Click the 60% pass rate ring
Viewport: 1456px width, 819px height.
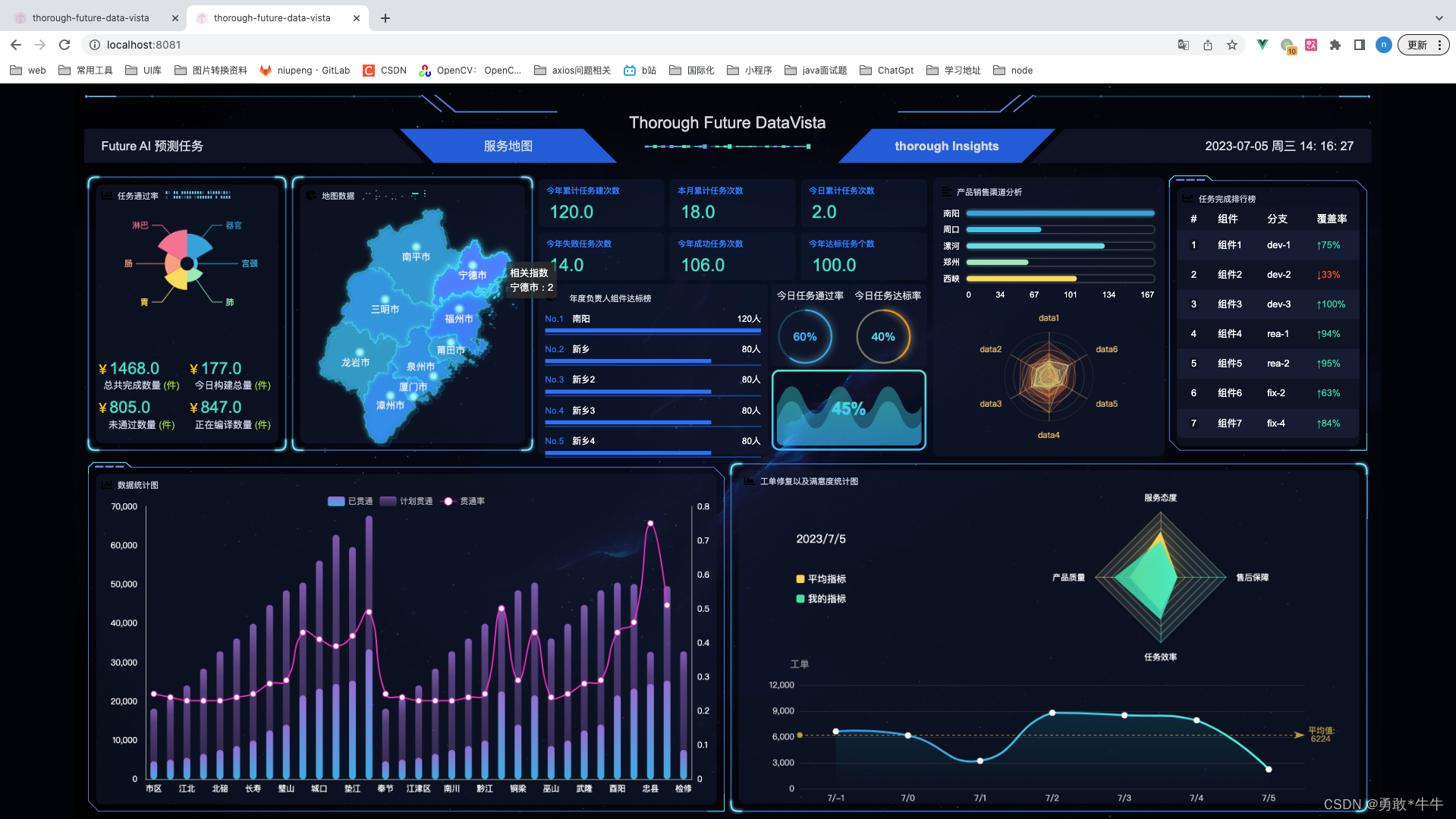pos(805,336)
